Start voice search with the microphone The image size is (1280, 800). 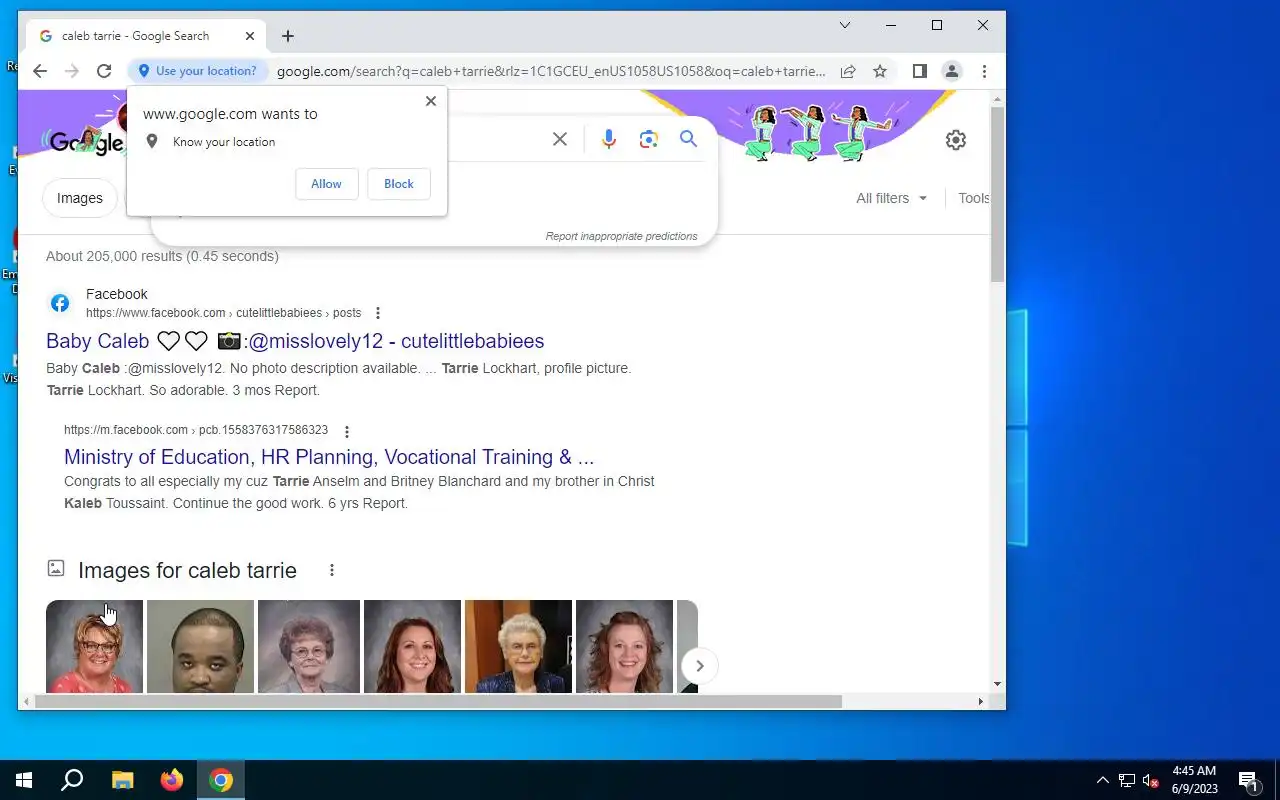click(x=609, y=139)
